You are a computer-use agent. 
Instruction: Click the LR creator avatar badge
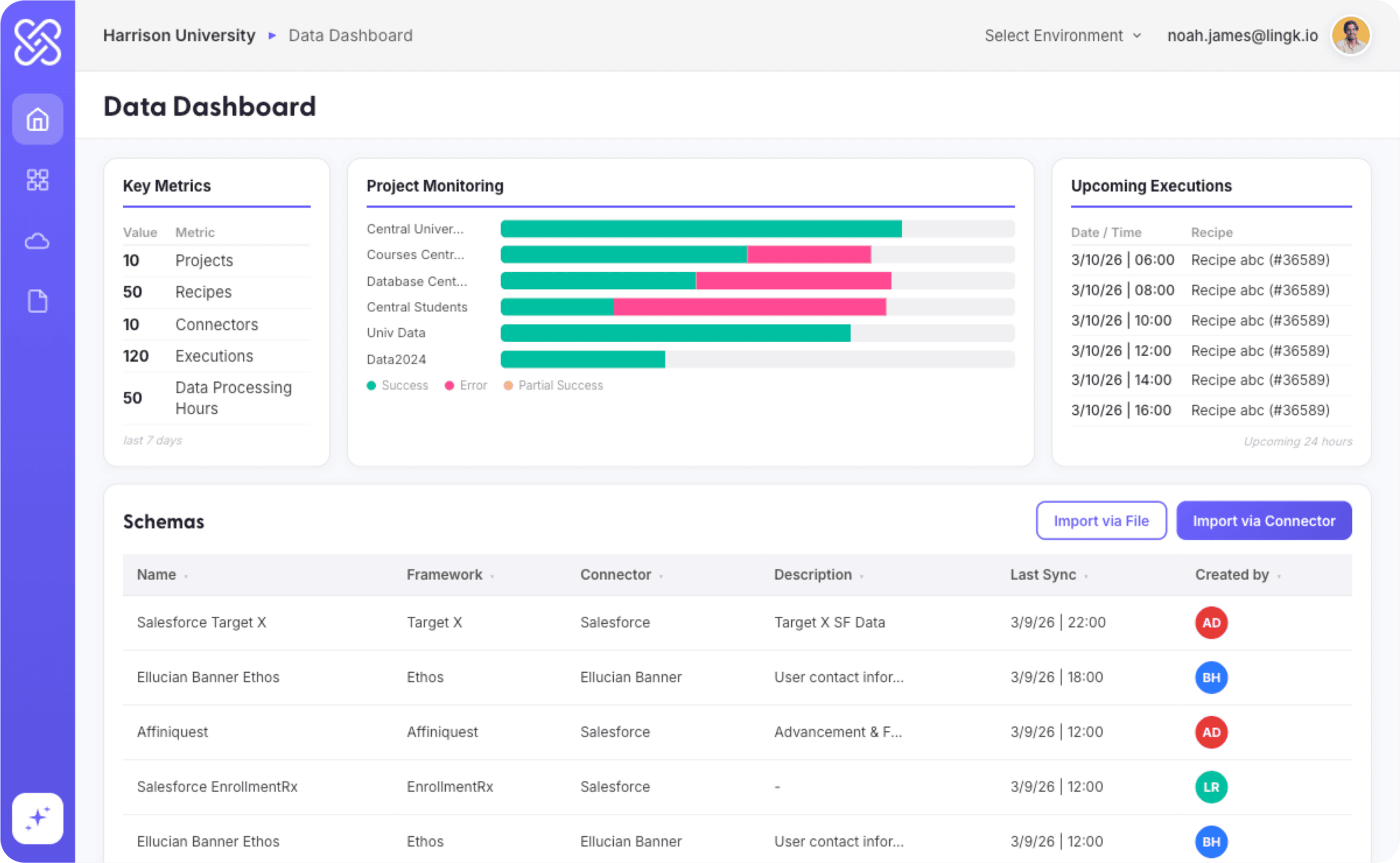pos(1211,786)
